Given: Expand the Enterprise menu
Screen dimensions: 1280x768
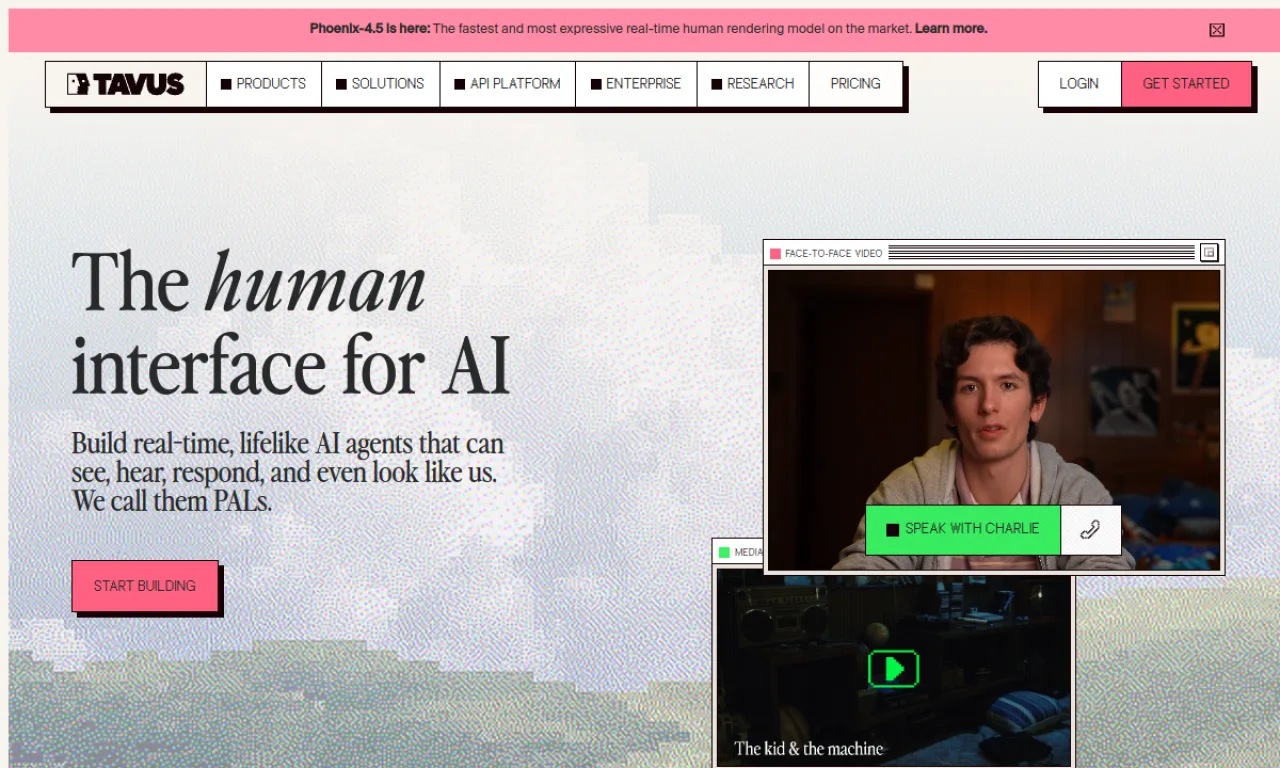Looking at the screenshot, I should coord(636,84).
